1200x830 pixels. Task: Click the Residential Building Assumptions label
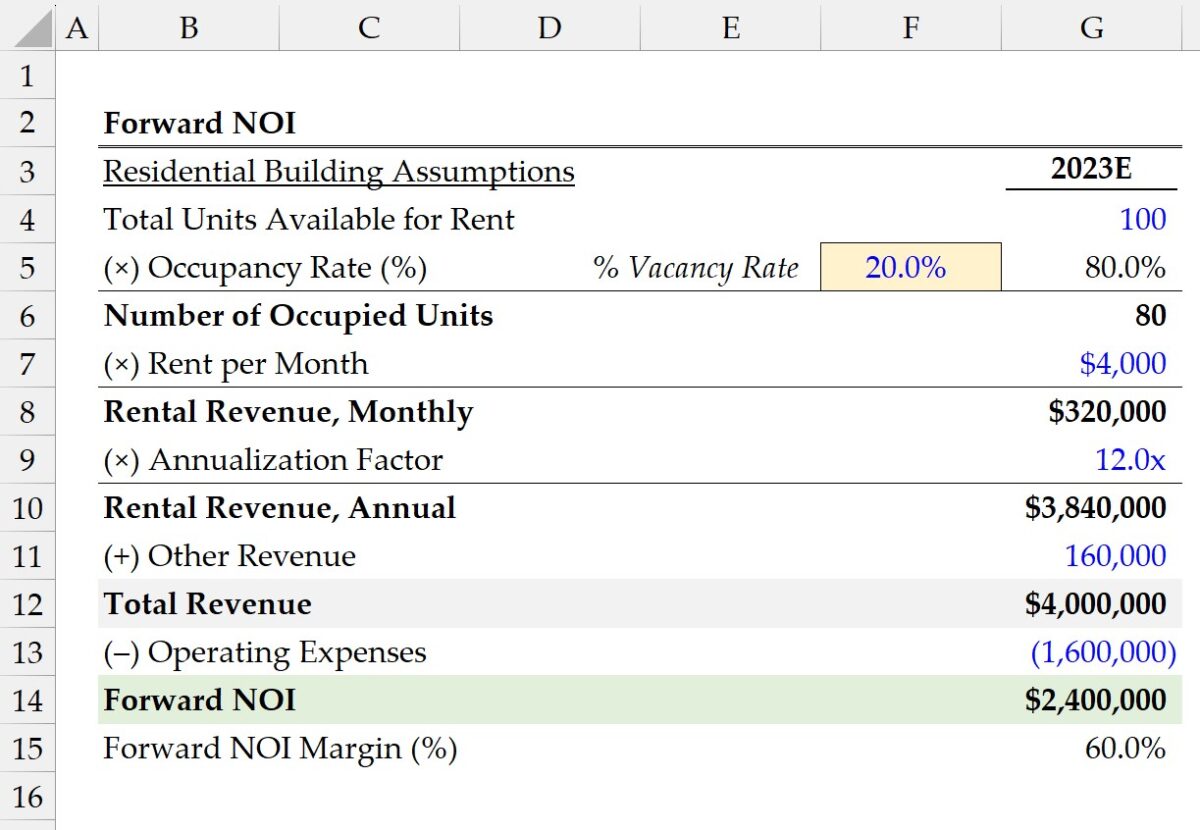[x=339, y=171]
